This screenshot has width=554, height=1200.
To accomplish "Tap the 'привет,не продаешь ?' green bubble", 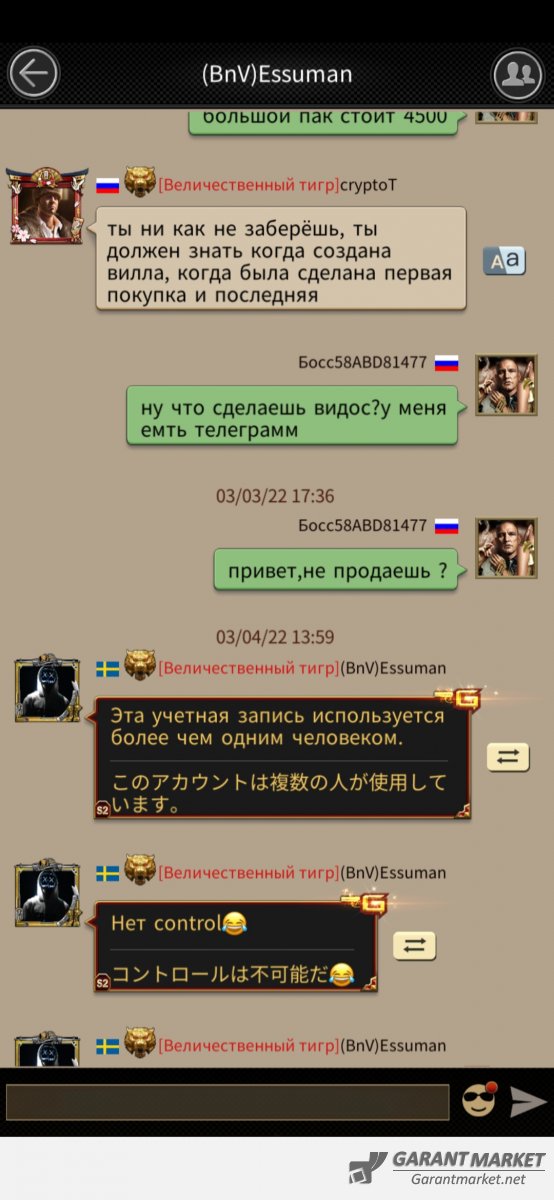I will [336, 569].
